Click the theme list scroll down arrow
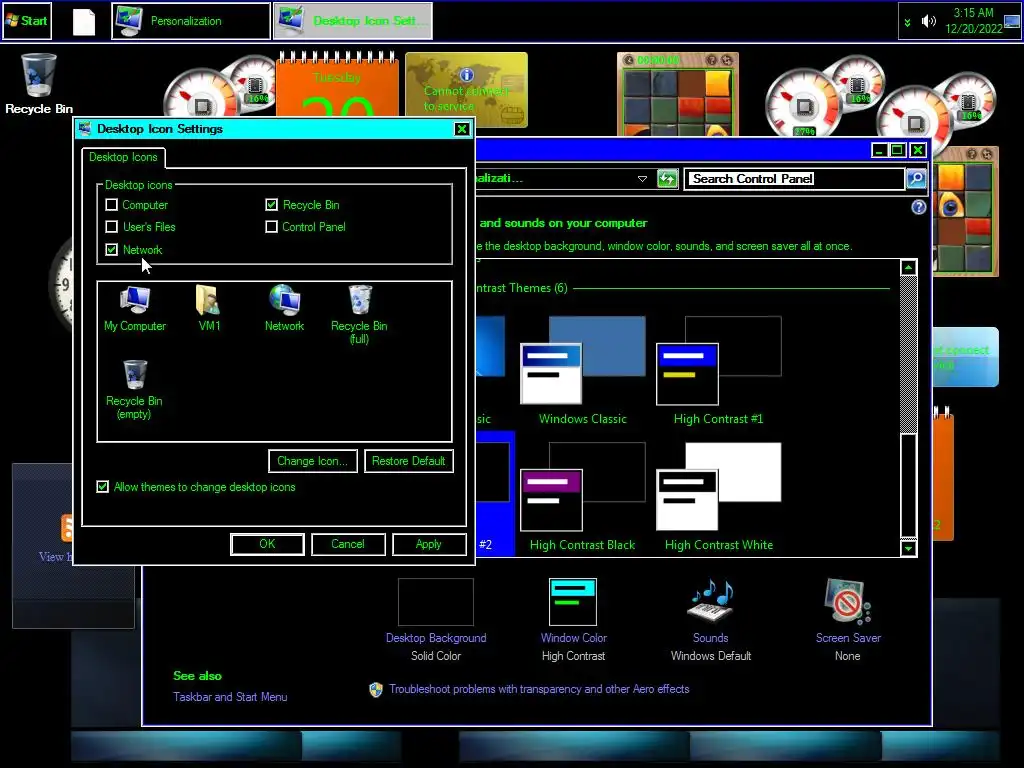 (908, 549)
